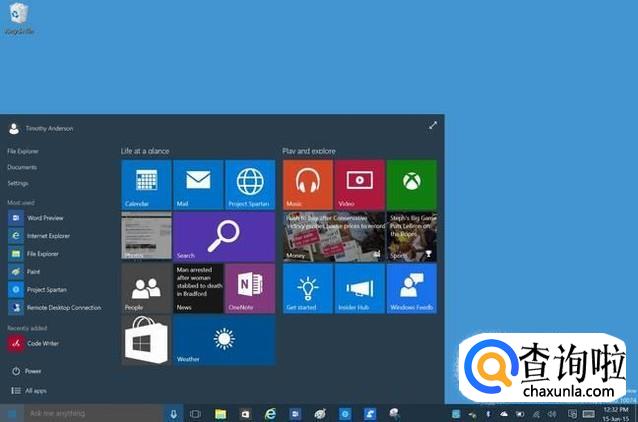Viewport: 638px width, 422px height.
Task: Open Documents link in Start menu
Action: click(x=22, y=167)
